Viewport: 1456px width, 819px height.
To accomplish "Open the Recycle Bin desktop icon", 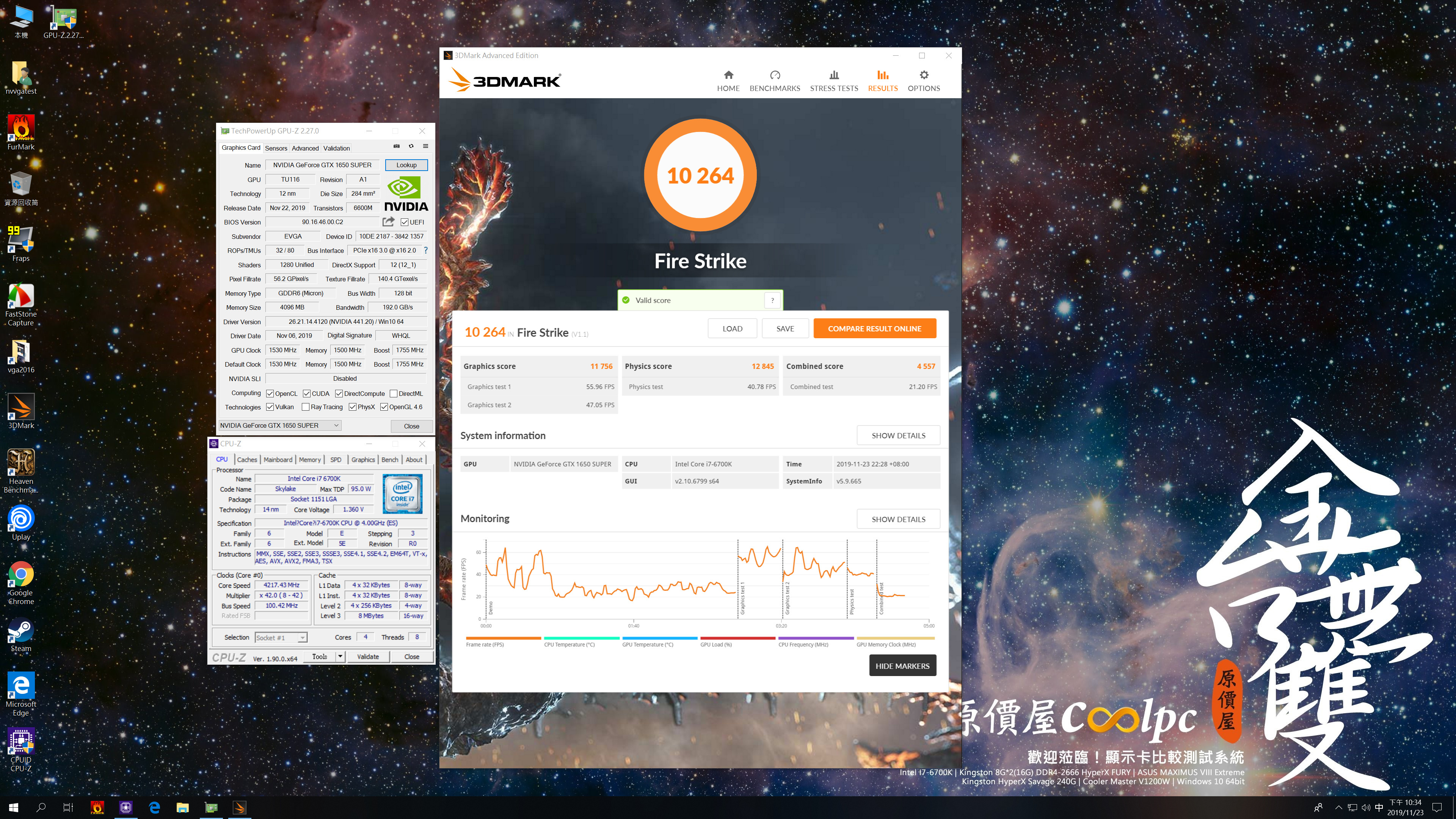I will pos(21,189).
